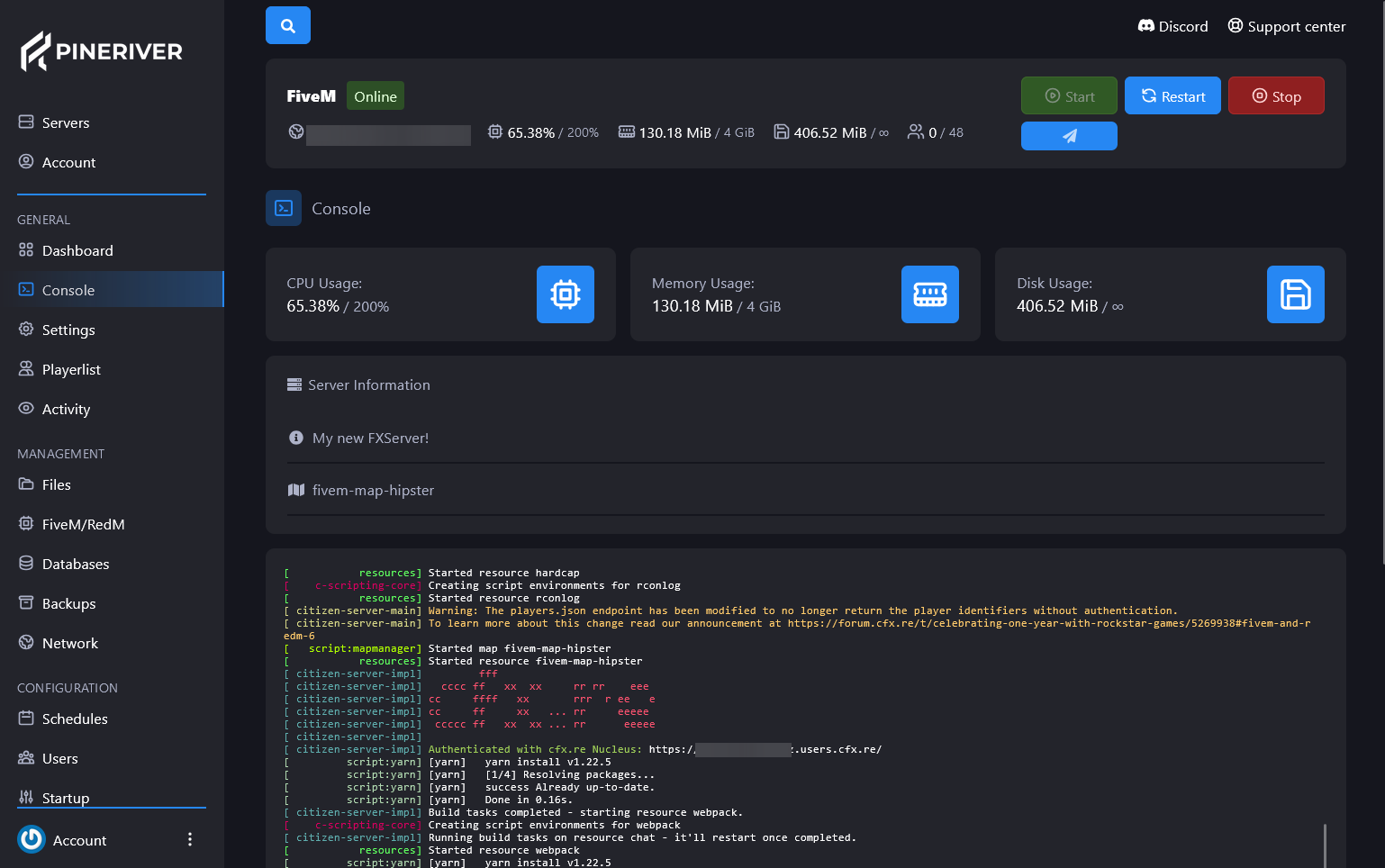Click the memory icon in the header stats
1385x868 pixels.
click(x=627, y=131)
